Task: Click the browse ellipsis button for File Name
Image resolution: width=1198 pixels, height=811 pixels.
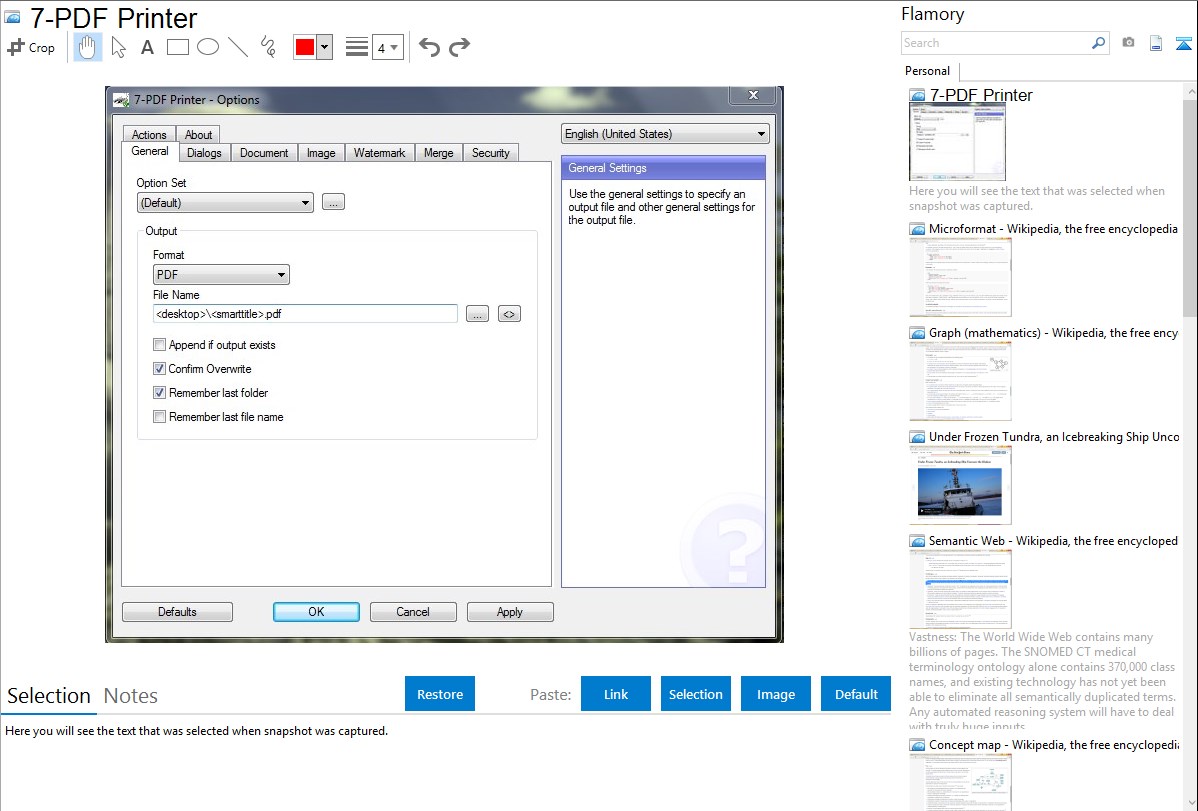Action: (x=477, y=314)
